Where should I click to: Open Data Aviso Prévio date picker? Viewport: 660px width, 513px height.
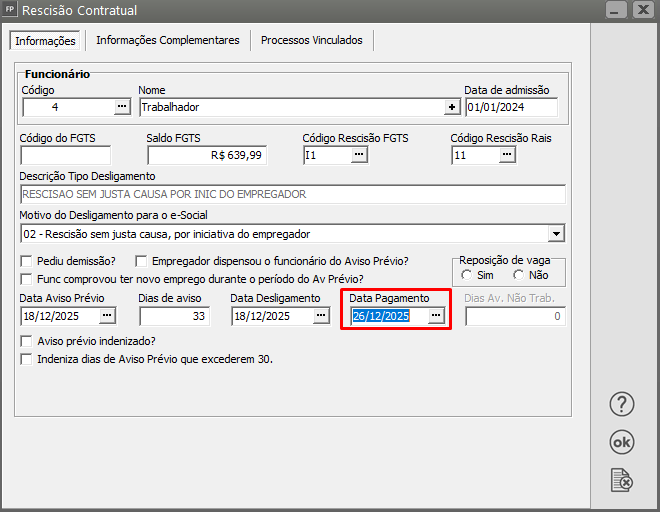107,316
